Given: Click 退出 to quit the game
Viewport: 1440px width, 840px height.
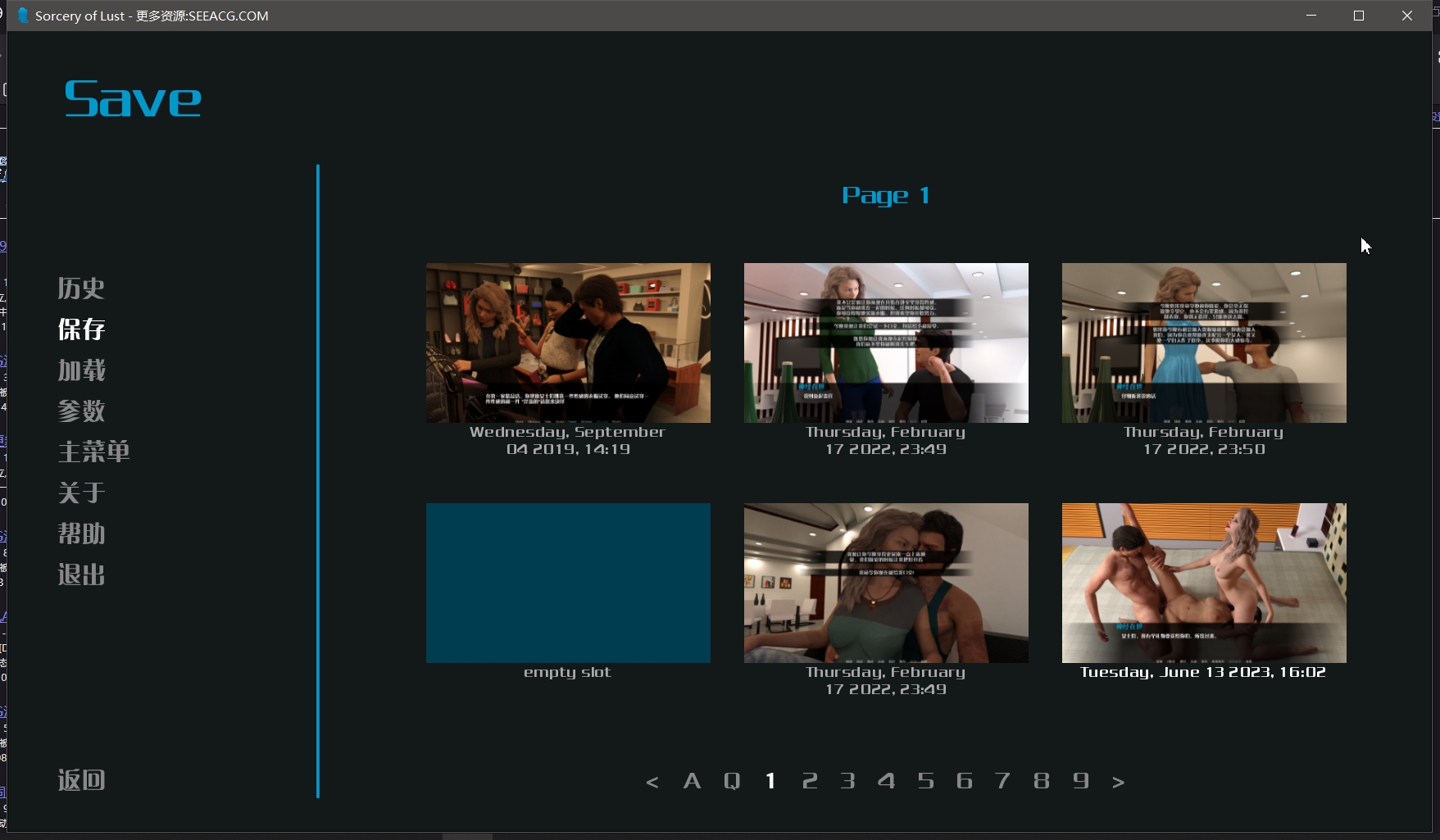Looking at the screenshot, I should click(x=81, y=574).
